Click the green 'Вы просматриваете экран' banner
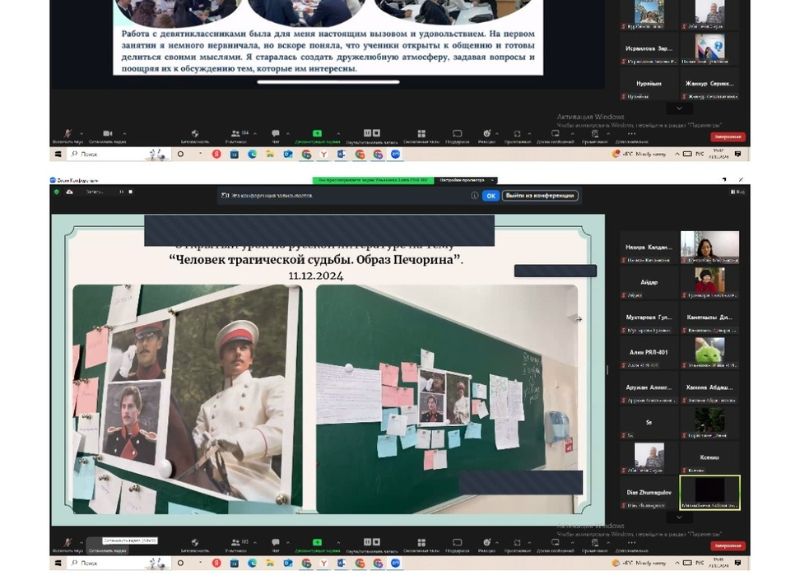Screen dimensions: 800x580 (x=371, y=181)
